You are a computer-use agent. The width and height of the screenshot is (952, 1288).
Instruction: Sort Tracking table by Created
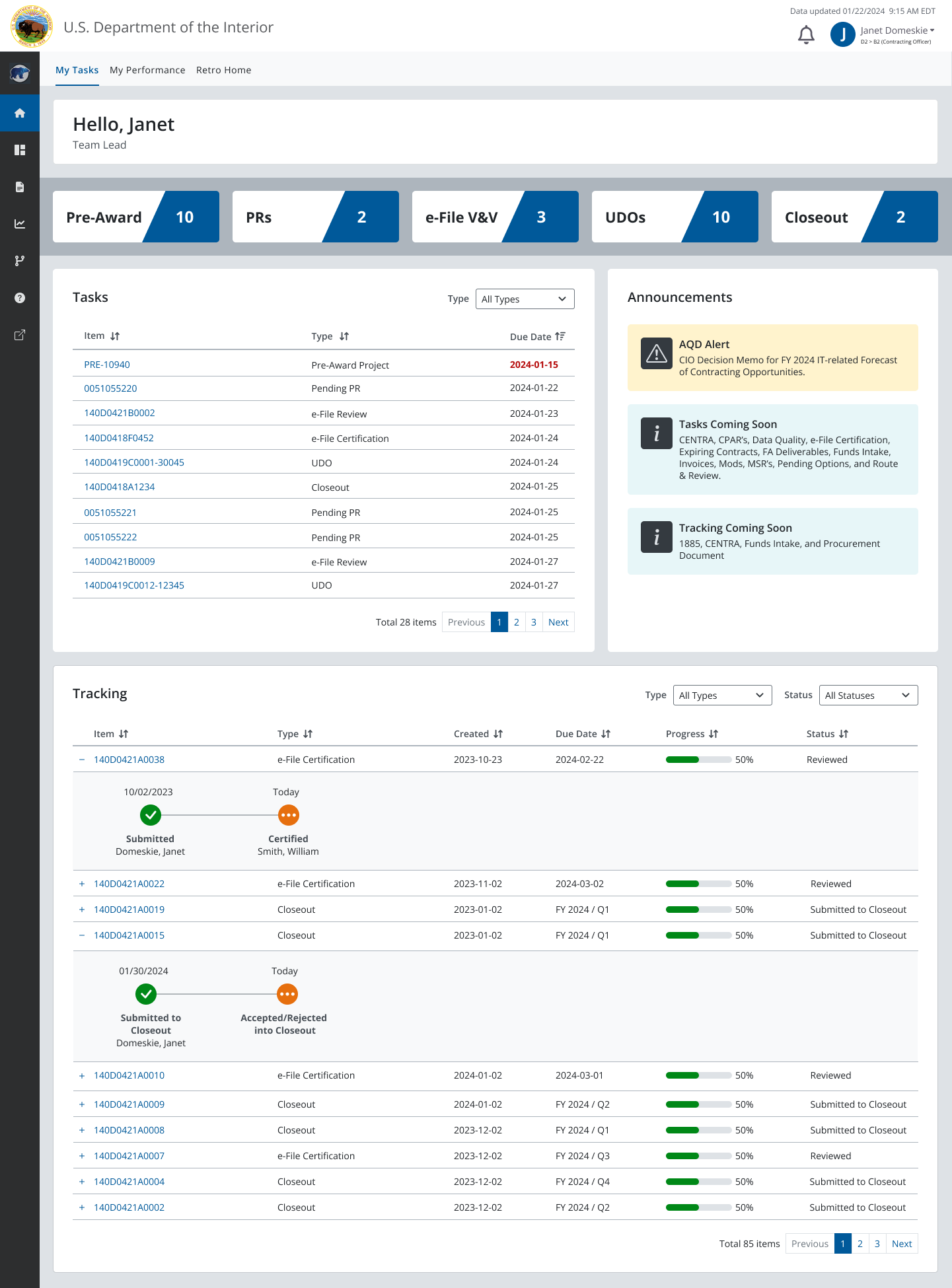point(498,734)
